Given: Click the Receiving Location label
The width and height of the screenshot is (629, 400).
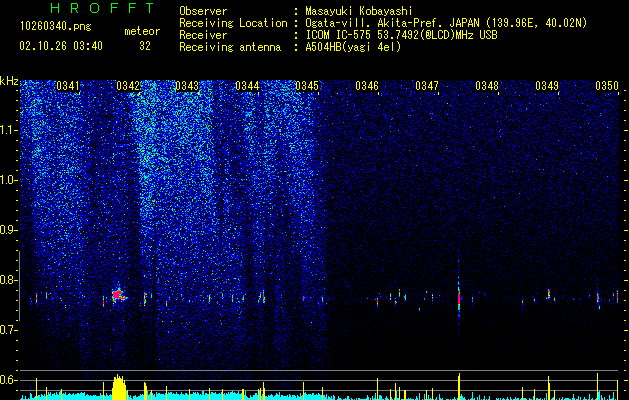Looking at the screenshot, I should point(233,23).
